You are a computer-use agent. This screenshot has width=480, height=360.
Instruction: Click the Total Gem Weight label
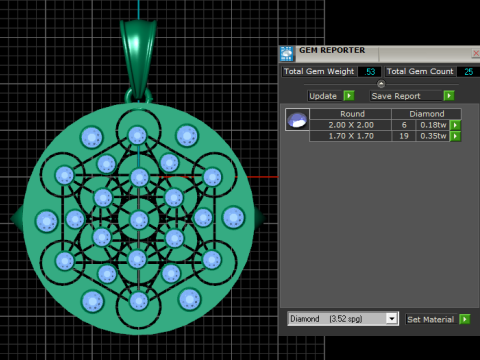(319, 72)
